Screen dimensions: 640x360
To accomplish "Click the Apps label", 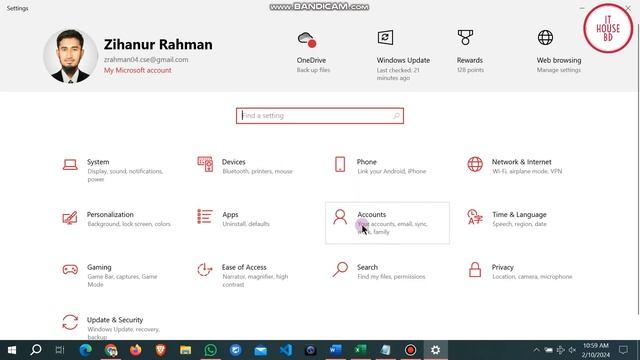I will click(x=230, y=214).
